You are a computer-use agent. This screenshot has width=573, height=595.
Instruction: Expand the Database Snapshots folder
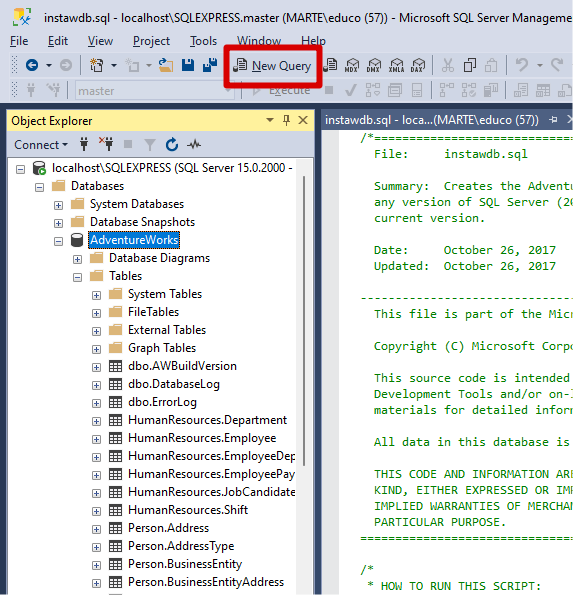click(x=58, y=223)
